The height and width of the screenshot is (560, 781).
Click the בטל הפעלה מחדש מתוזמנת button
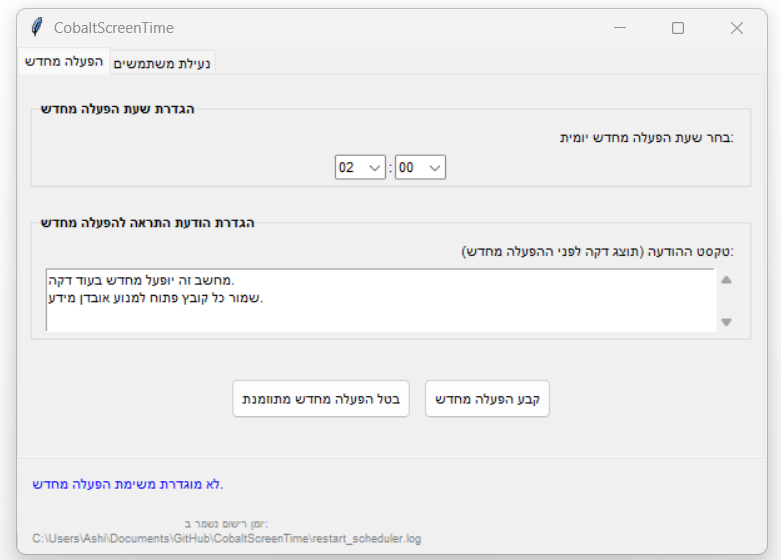(x=321, y=398)
